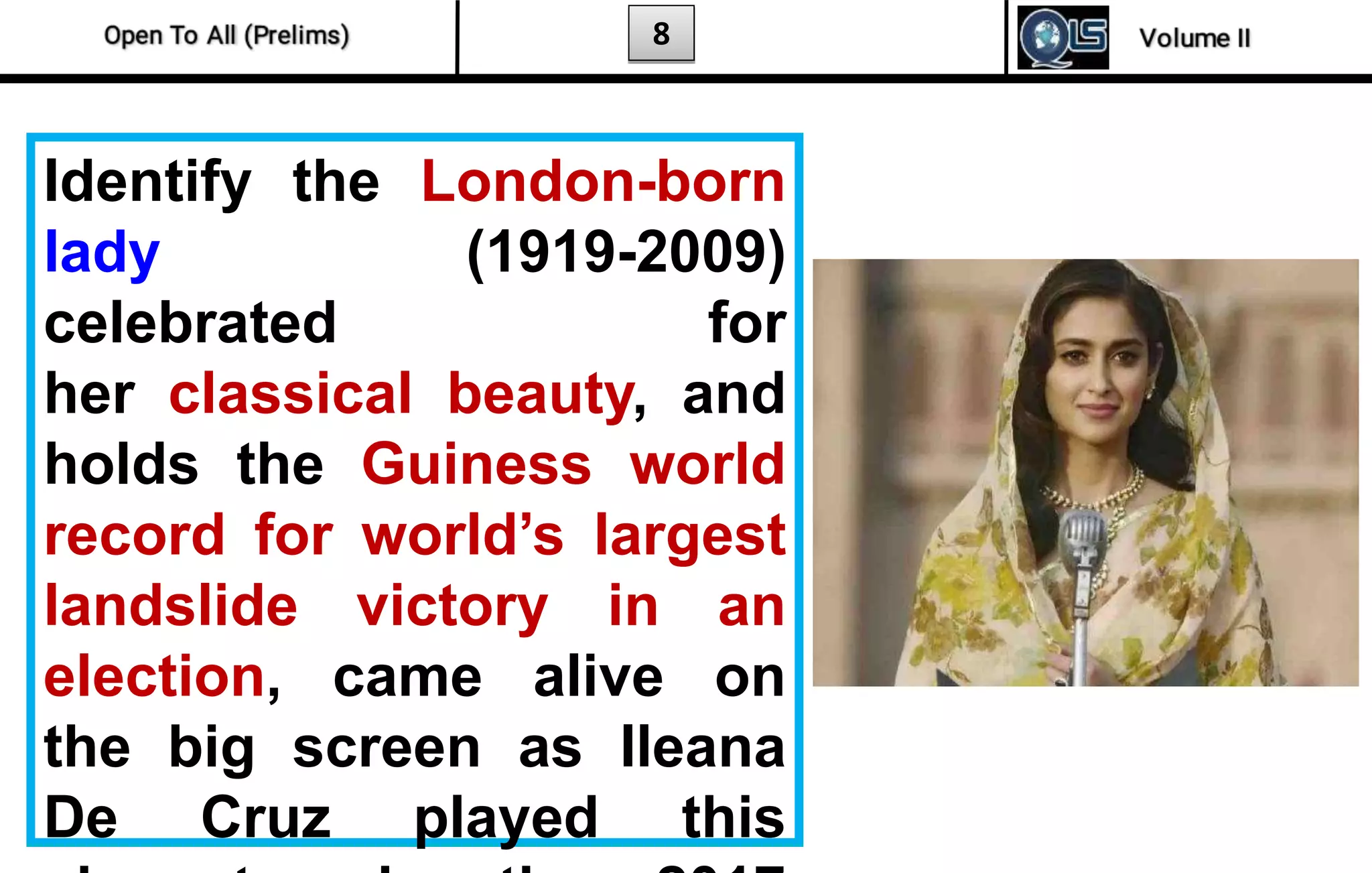Click the QLS globe logo
The width and height of the screenshot is (1372, 873).
coord(1062,37)
